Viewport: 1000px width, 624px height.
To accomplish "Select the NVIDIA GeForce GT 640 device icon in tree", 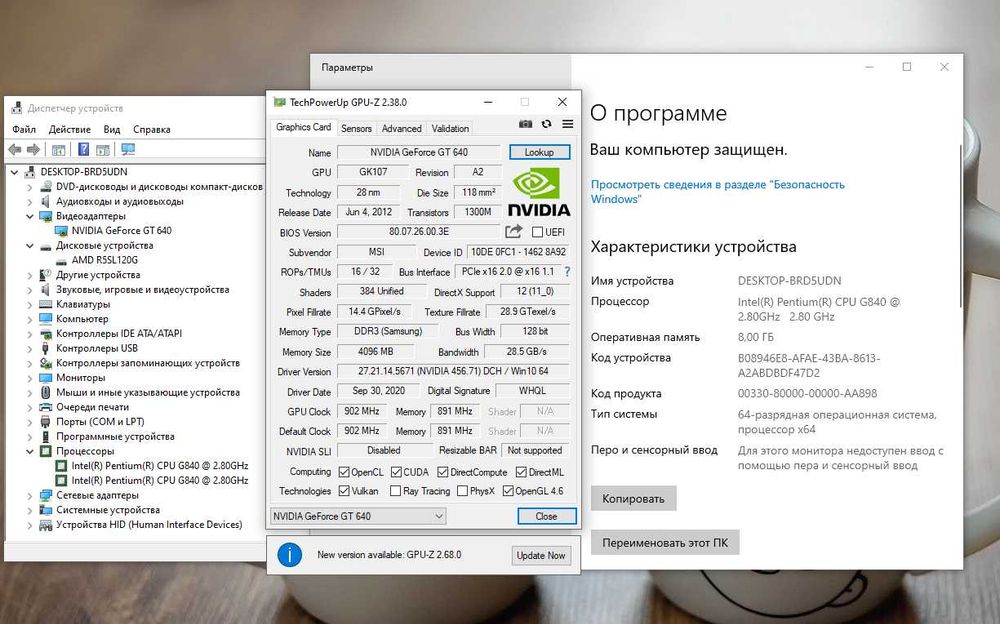I will (61, 230).
